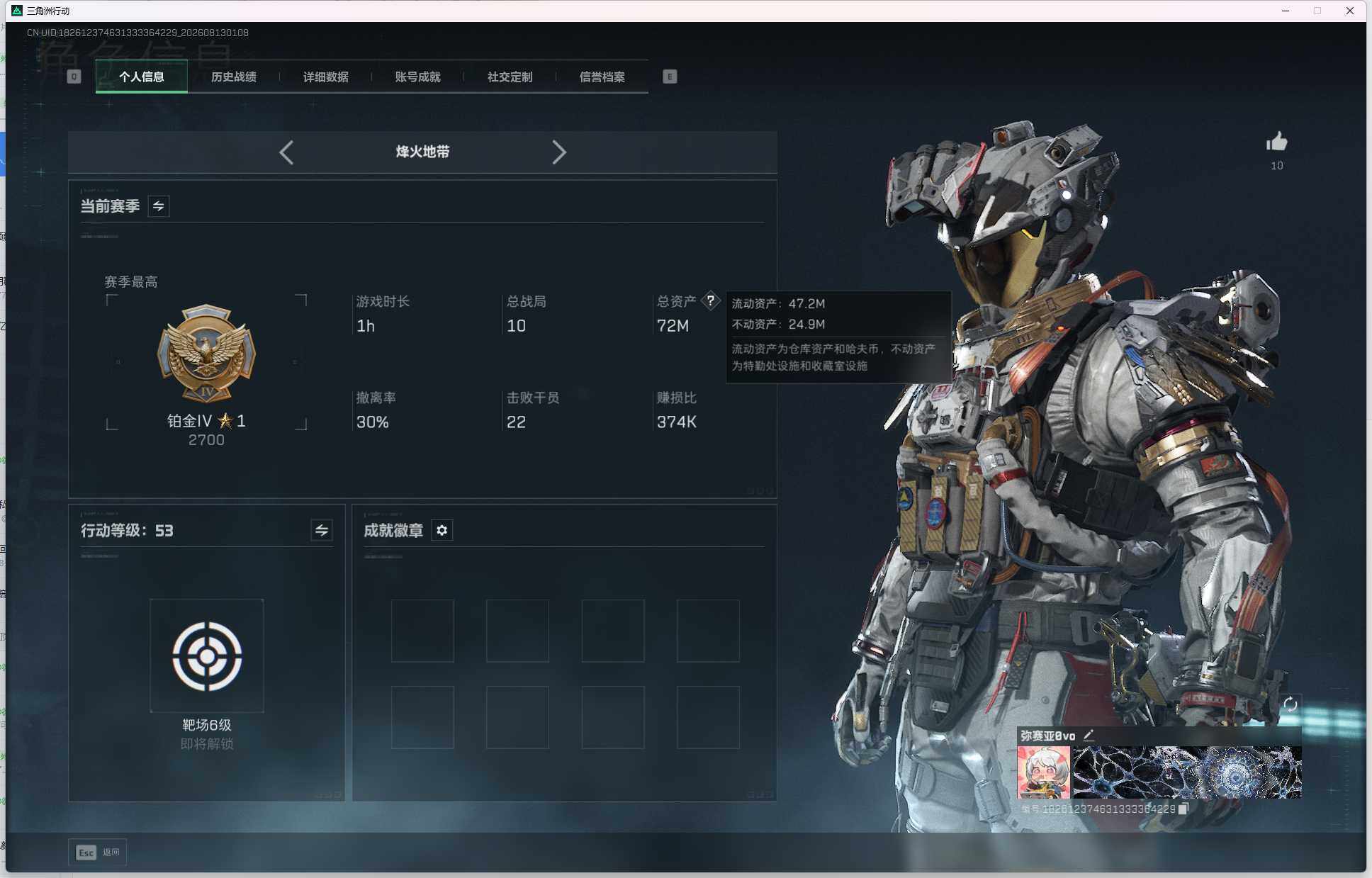The height and width of the screenshot is (878, 1372).
Task: Close the 三角洲行动 window
Action: tap(1349, 11)
